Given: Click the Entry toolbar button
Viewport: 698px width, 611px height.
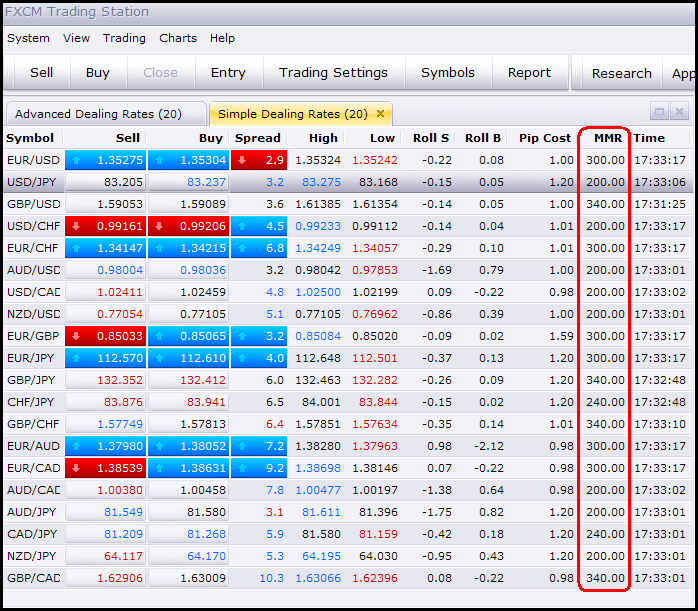Looking at the screenshot, I should pyautogui.click(x=228, y=73).
